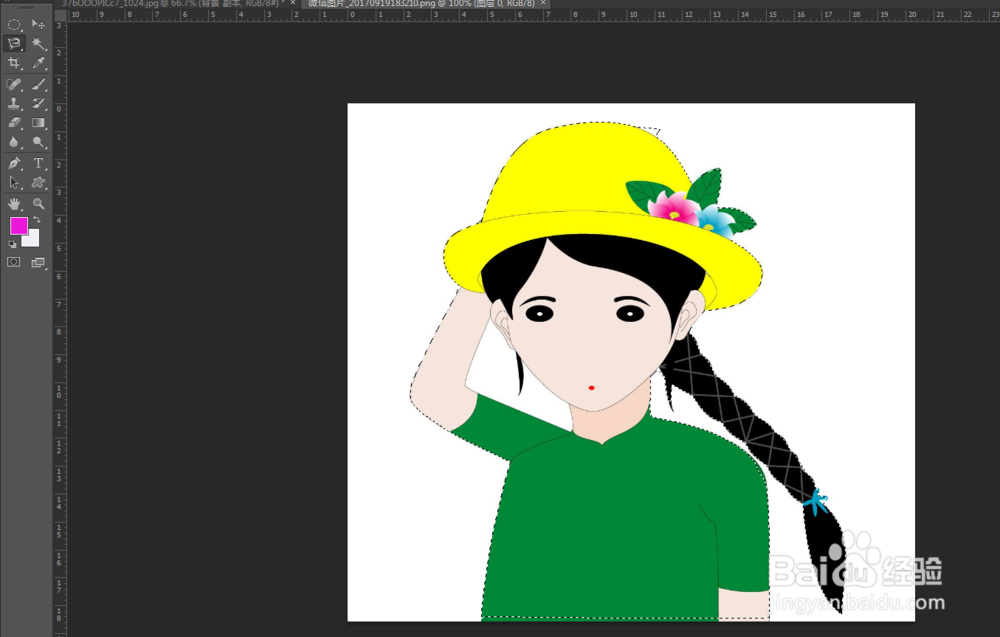
Task: Select the Pen tool
Action: [x=14, y=163]
